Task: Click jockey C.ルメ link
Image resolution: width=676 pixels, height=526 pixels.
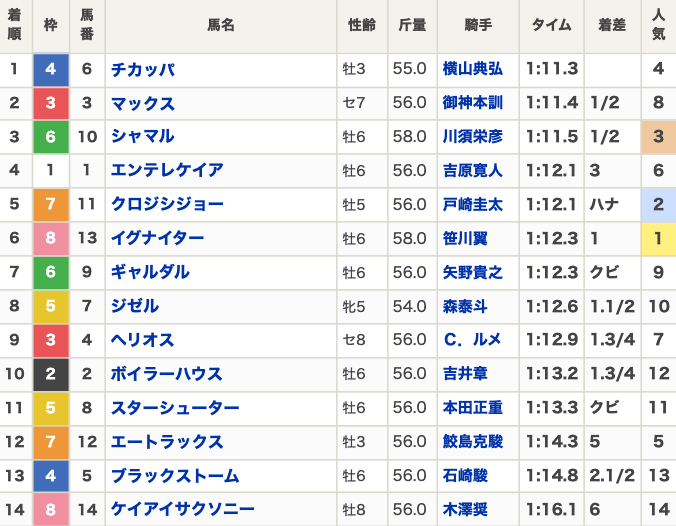Action: tap(473, 341)
